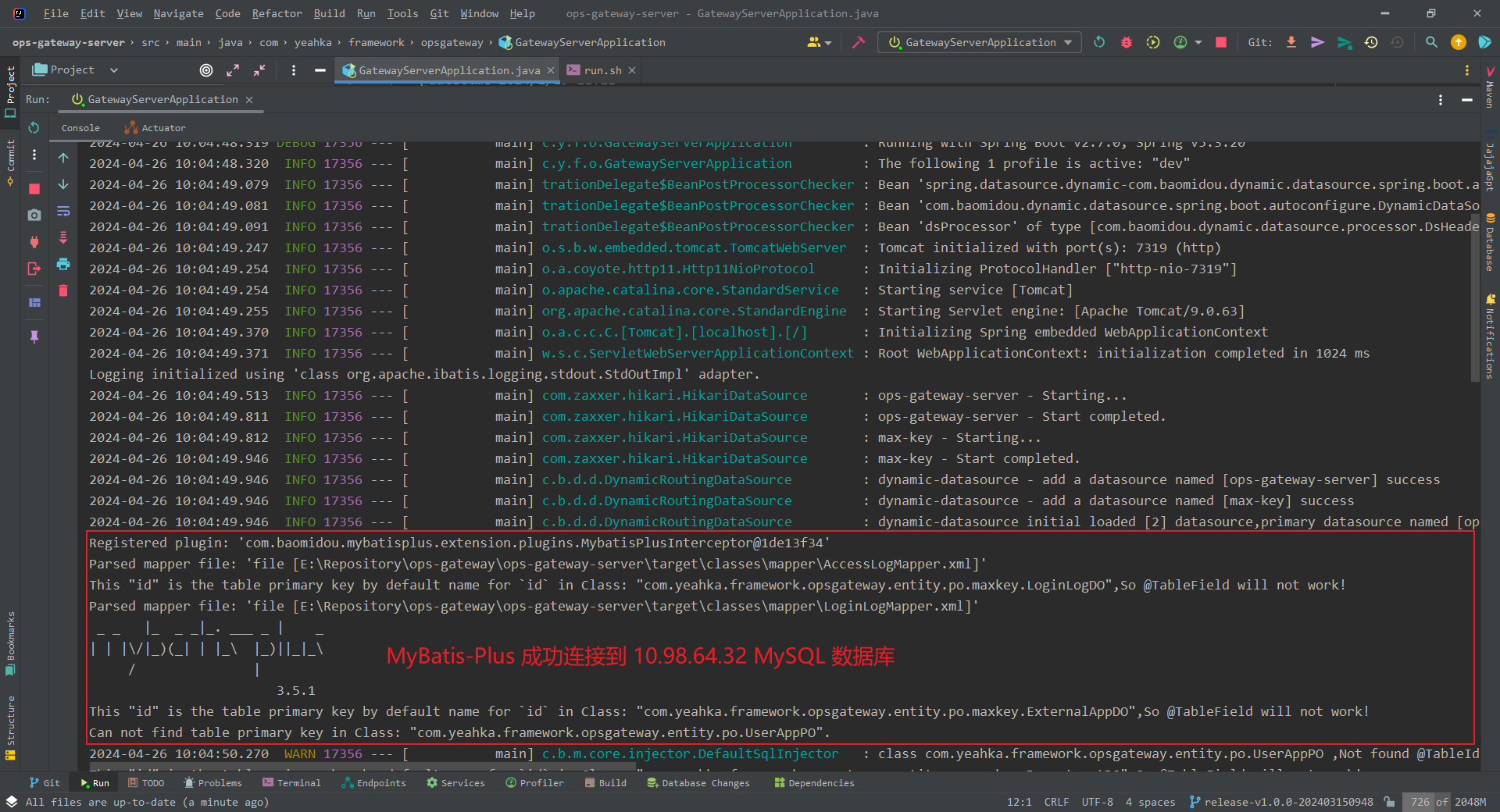Pin the Run tool window with pin icon

point(34,337)
